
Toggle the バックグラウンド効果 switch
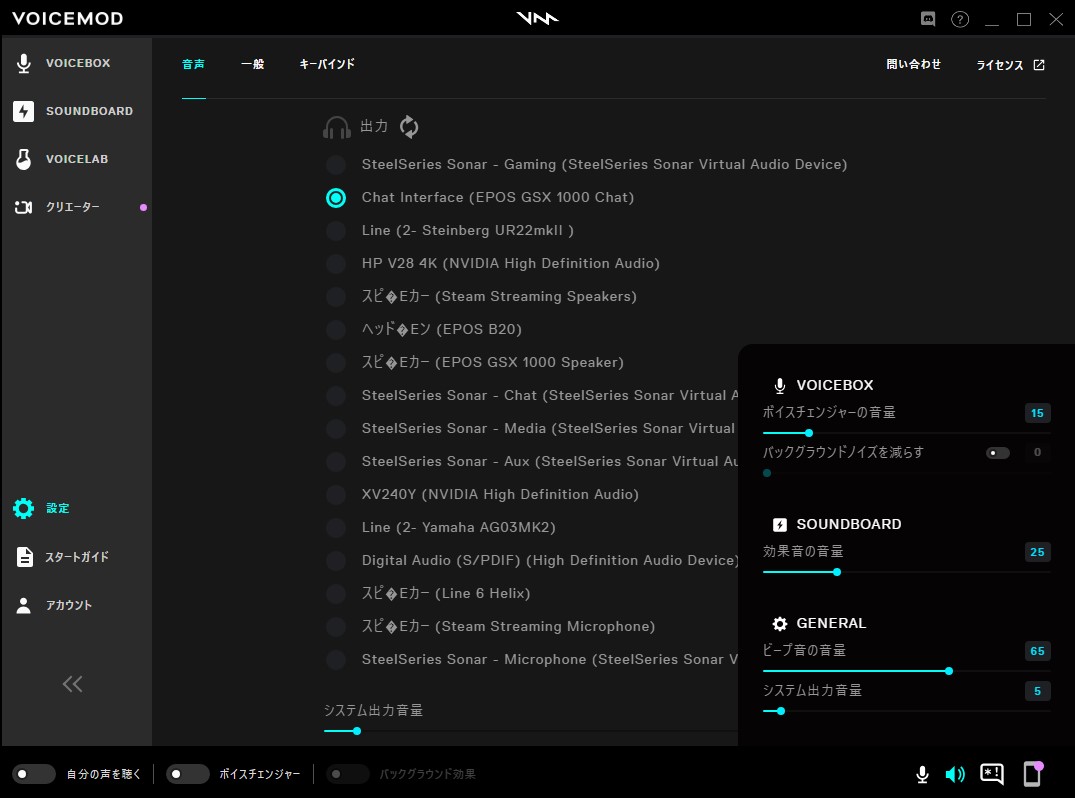(x=347, y=774)
